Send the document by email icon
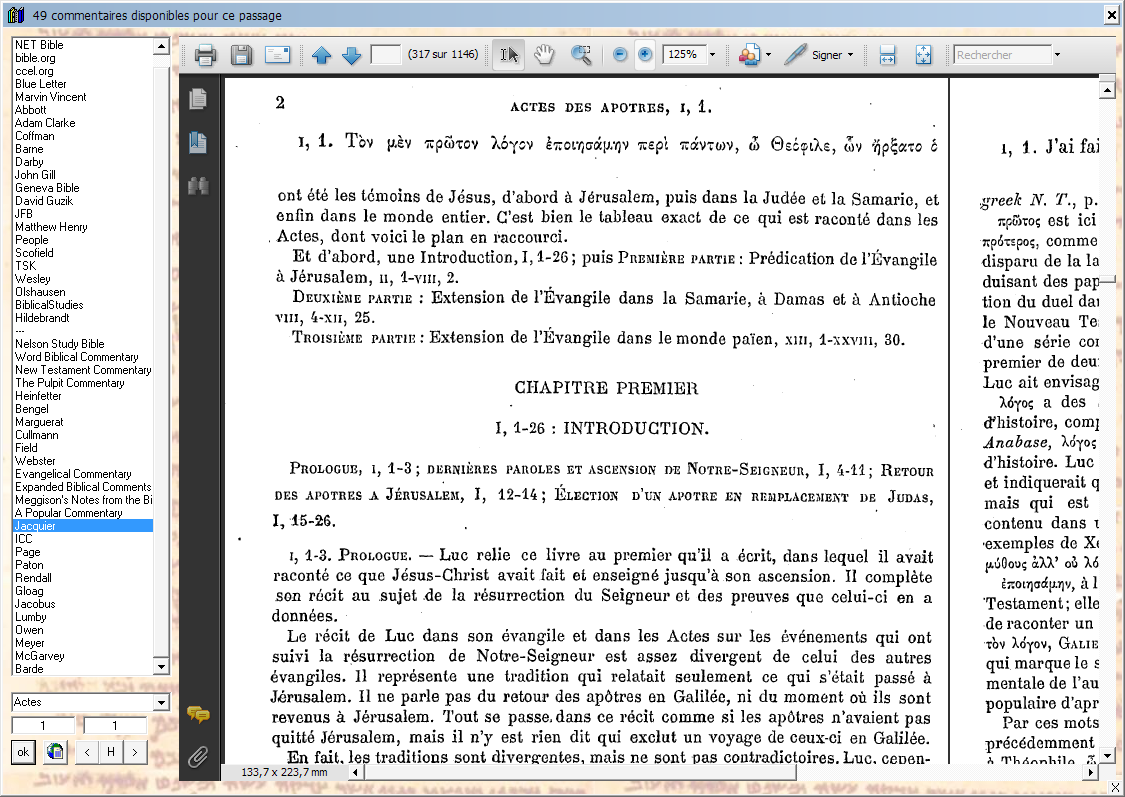 click(x=278, y=55)
